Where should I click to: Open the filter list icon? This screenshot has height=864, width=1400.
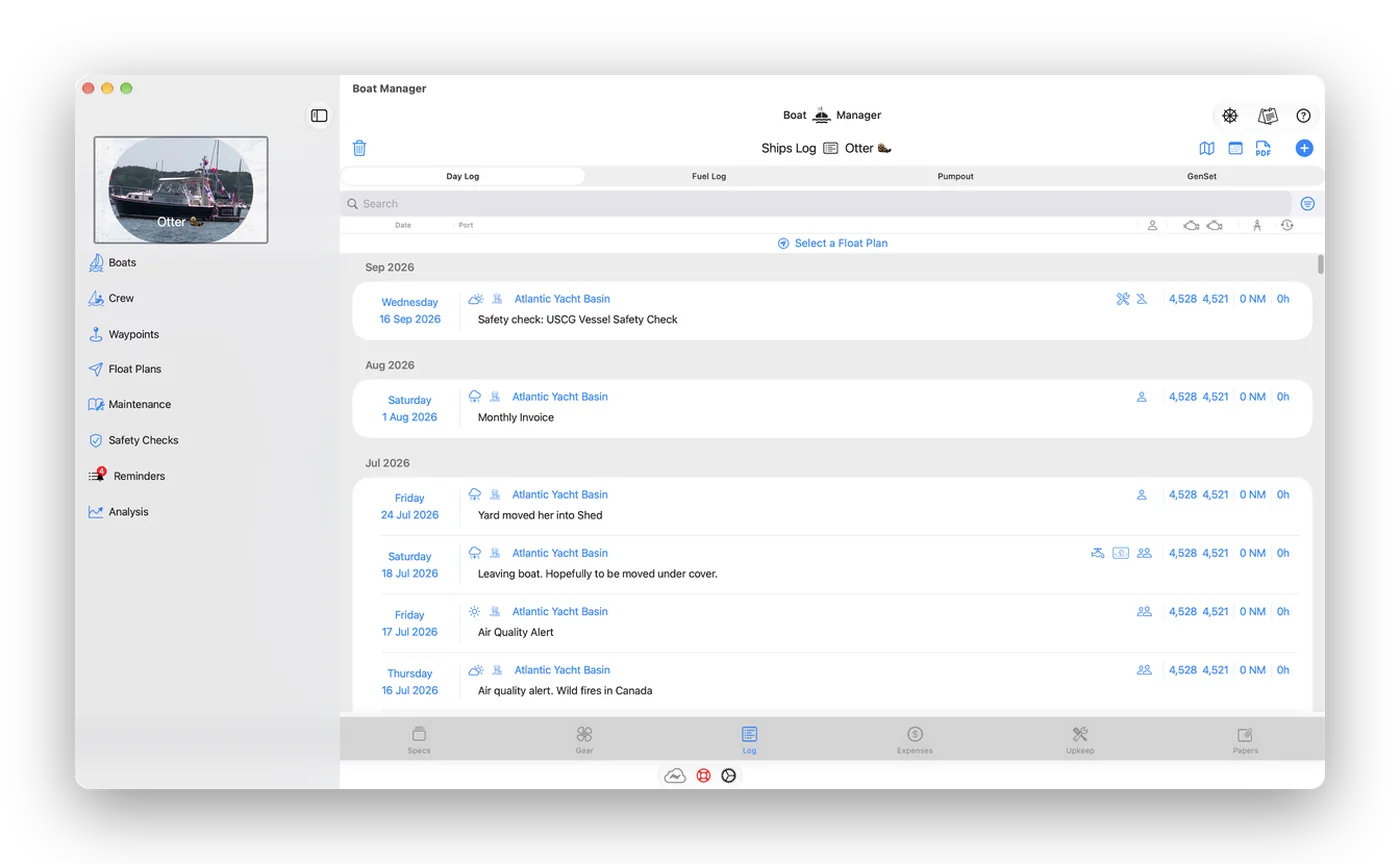click(1308, 204)
